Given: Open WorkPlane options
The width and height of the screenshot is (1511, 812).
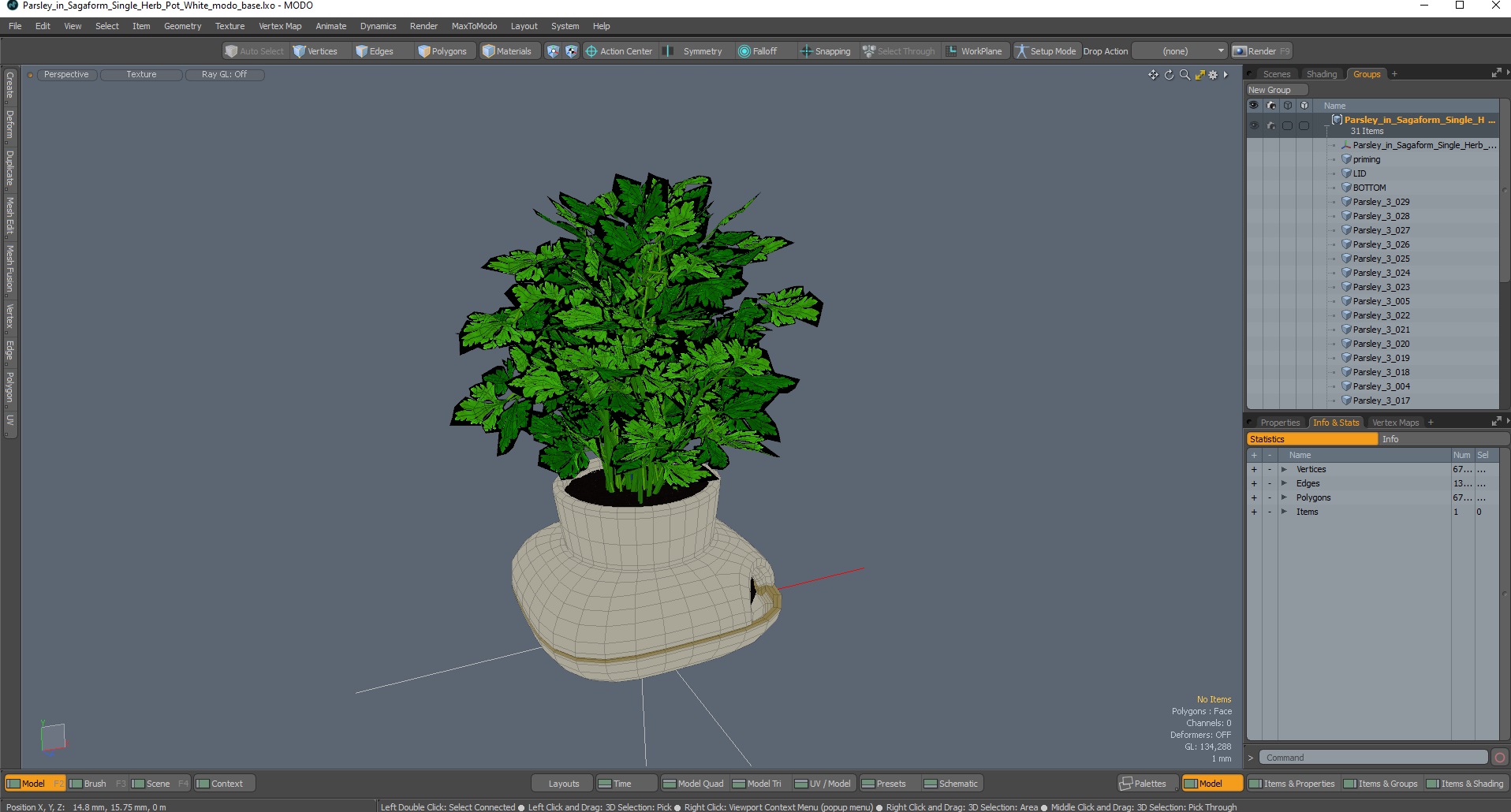Looking at the screenshot, I should coord(975,51).
